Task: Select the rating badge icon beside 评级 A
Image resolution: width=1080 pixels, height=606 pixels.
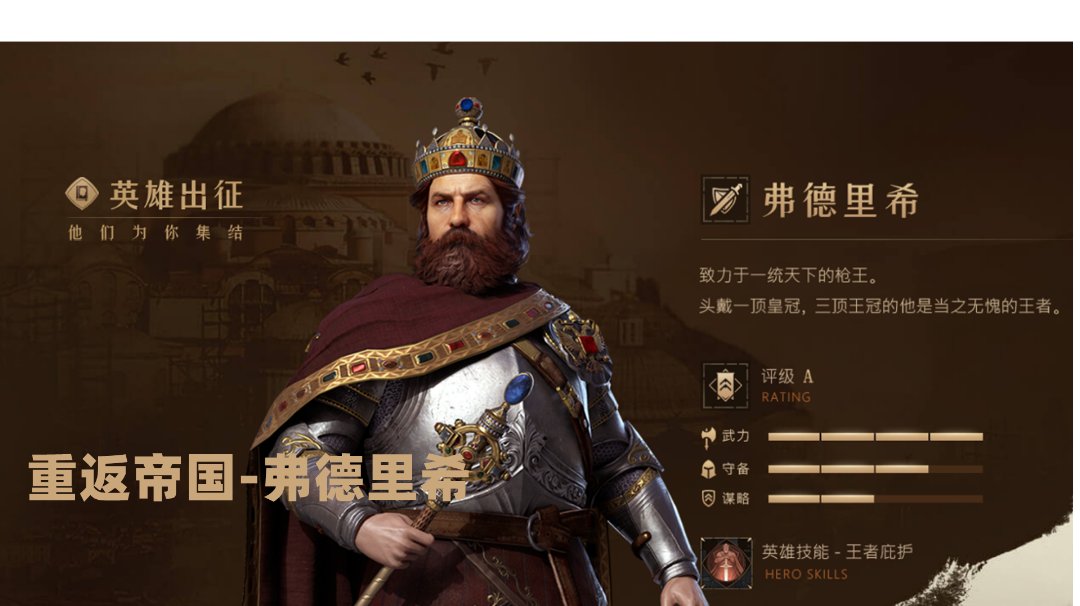Action: pos(725,386)
